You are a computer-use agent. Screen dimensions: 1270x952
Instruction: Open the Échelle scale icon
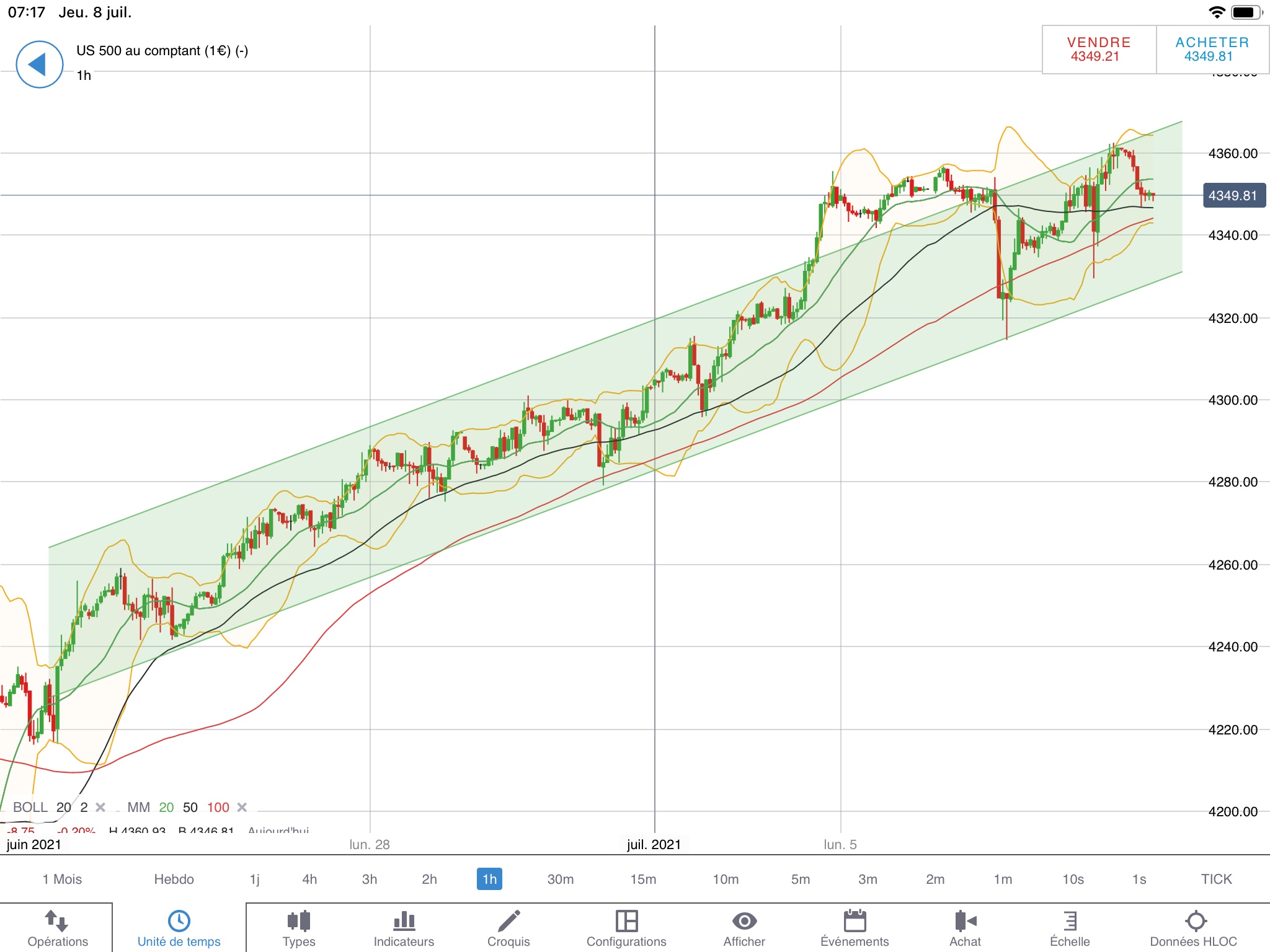click(x=1070, y=921)
